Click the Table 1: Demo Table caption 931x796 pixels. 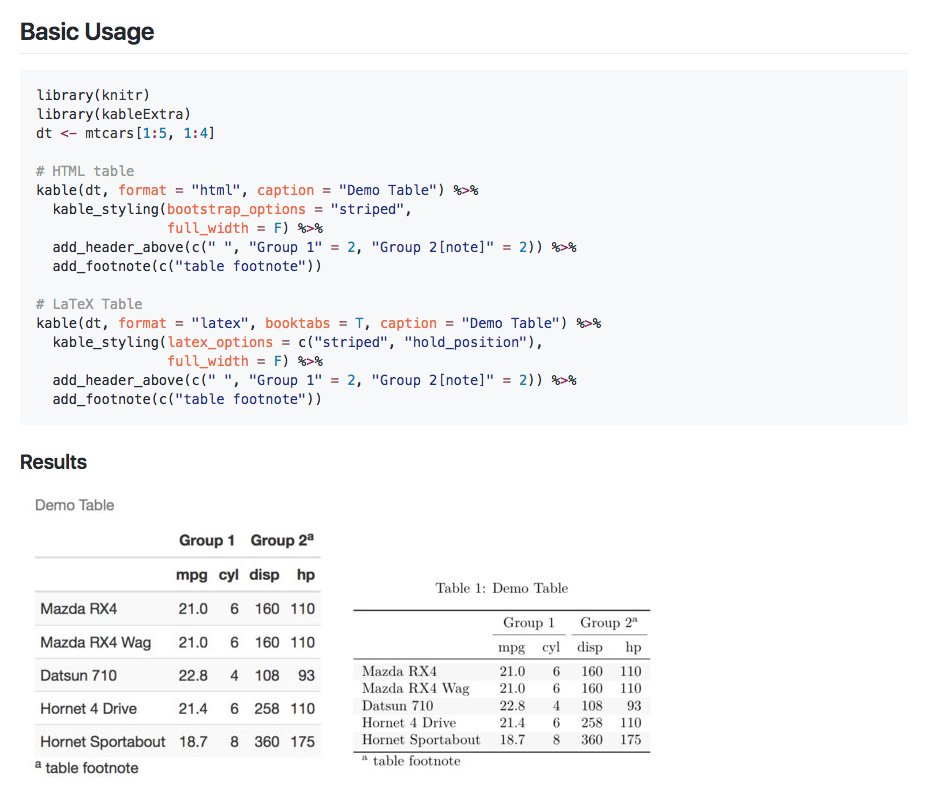502,587
